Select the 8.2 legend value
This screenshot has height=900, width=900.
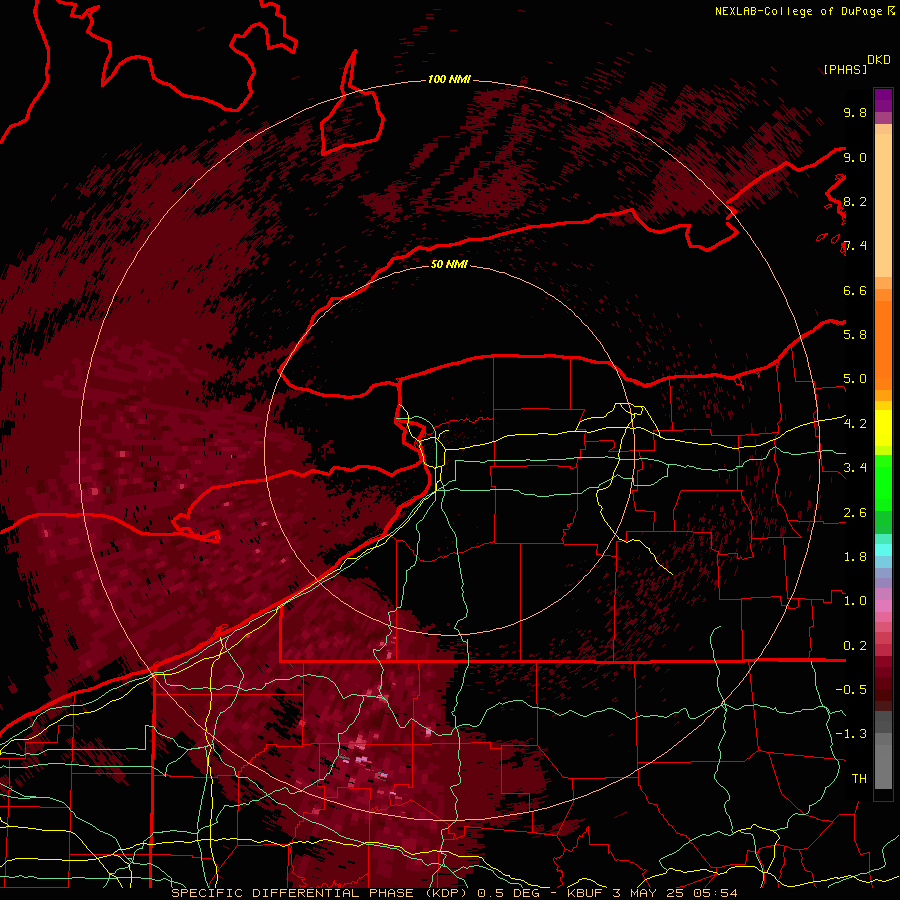[855, 201]
